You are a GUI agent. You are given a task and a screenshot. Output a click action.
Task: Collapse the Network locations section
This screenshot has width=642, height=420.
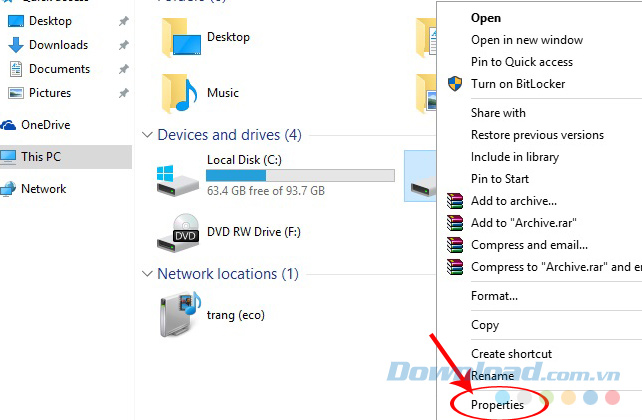click(147, 273)
